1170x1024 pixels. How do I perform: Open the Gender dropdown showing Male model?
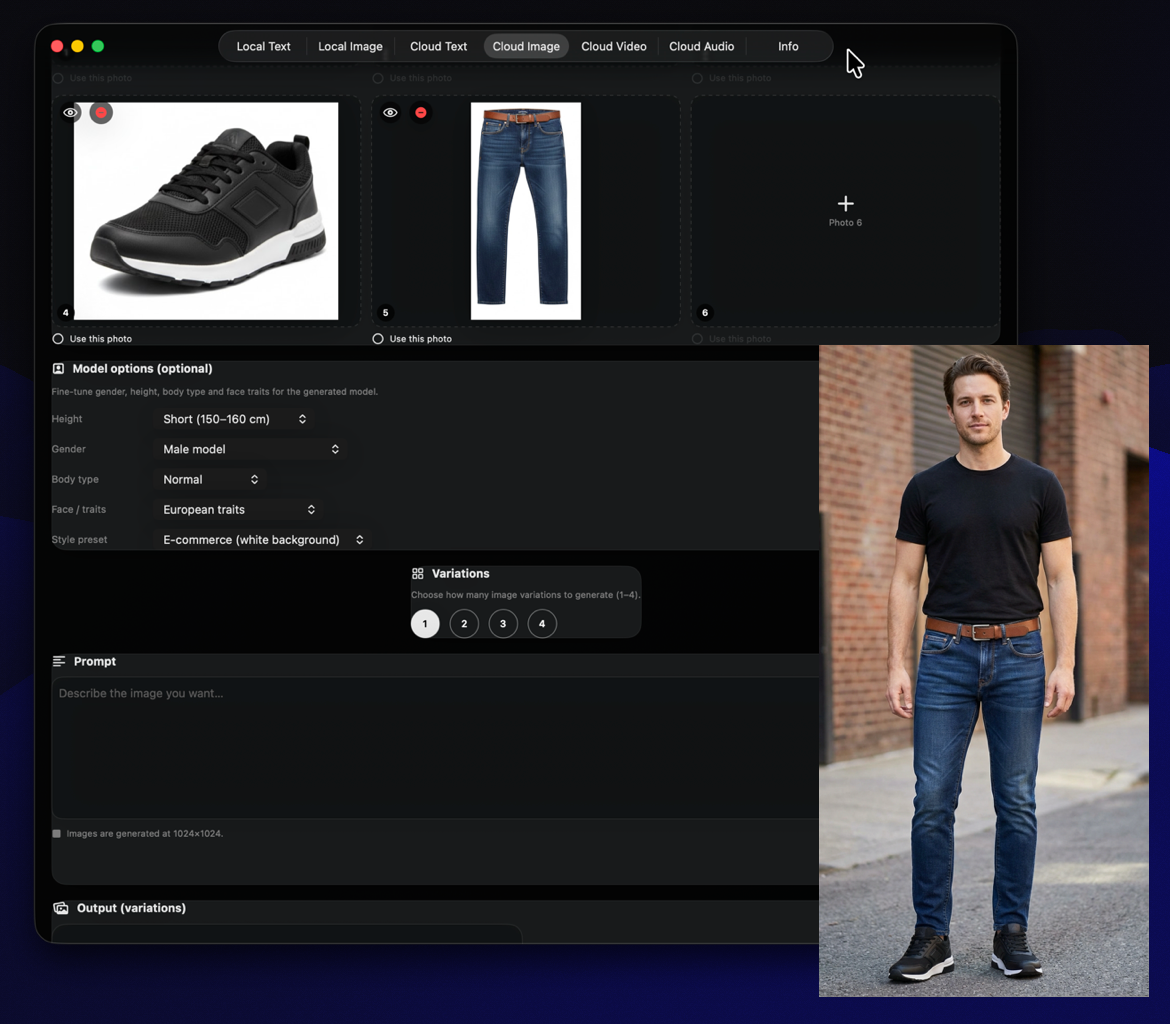(251, 449)
